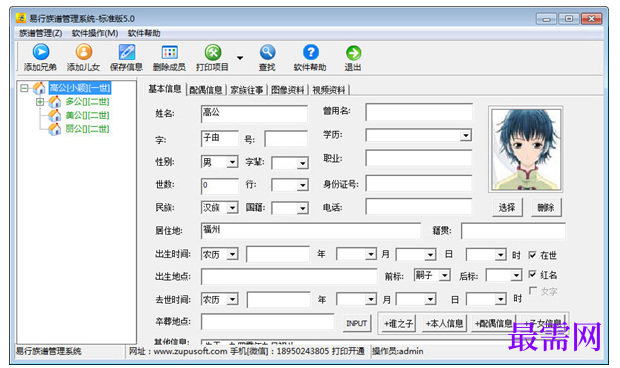Image resolution: width=620 pixels, height=368 pixels.
Task: Switch to the 基本信息 tab
Action: pyautogui.click(x=164, y=89)
